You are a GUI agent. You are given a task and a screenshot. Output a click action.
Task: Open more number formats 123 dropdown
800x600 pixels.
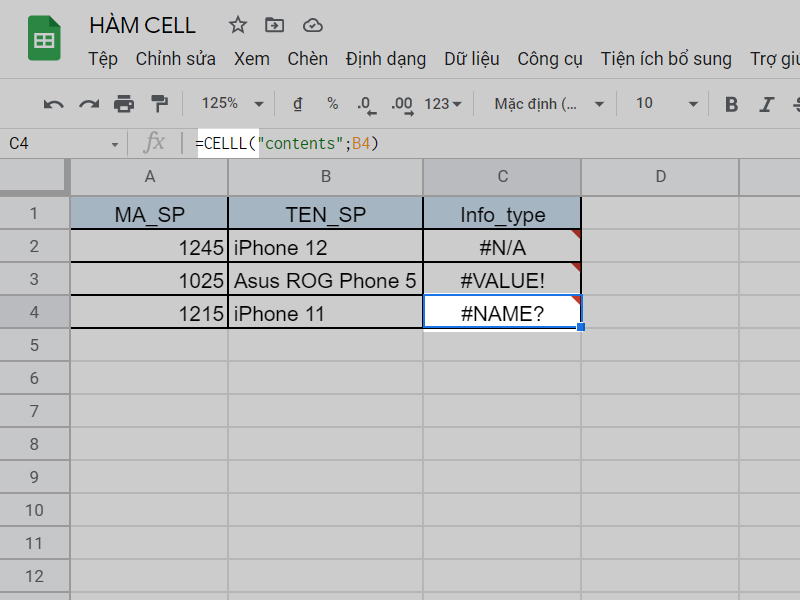[442, 104]
